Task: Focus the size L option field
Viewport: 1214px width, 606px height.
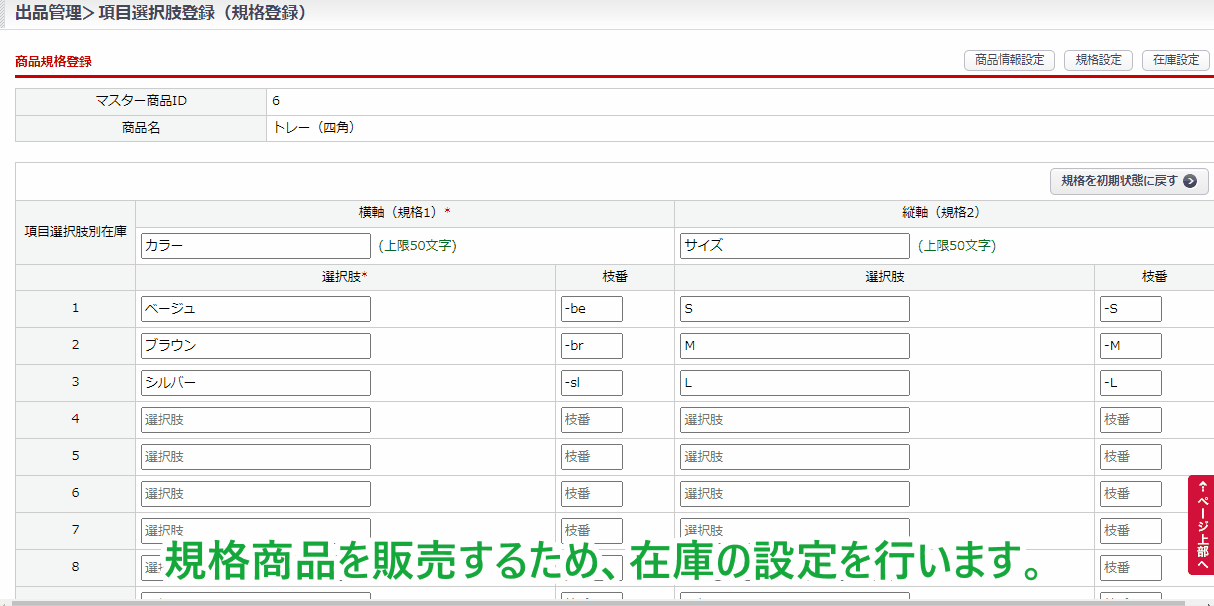Action: tap(795, 383)
